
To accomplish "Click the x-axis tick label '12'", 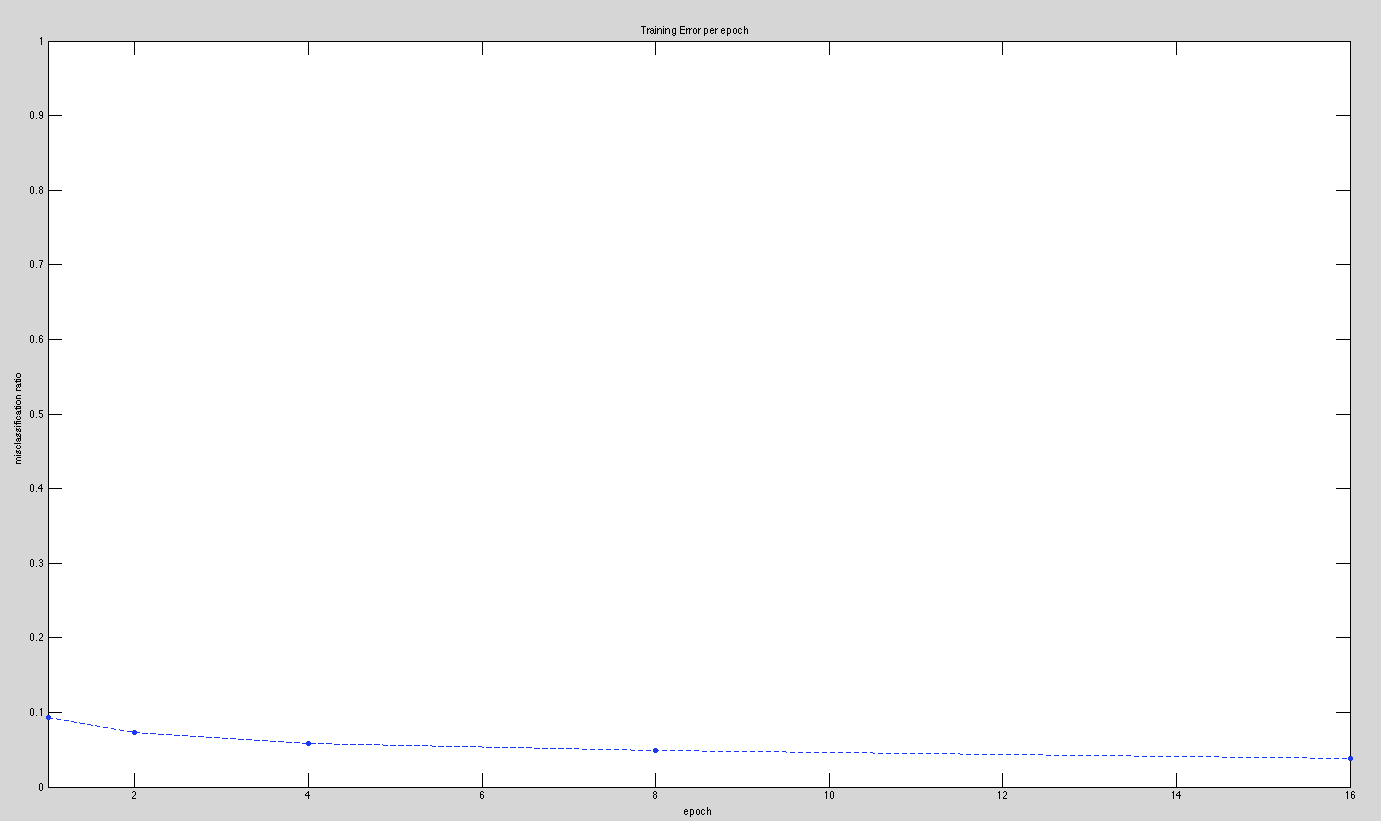I will pyautogui.click(x=1002, y=796).
